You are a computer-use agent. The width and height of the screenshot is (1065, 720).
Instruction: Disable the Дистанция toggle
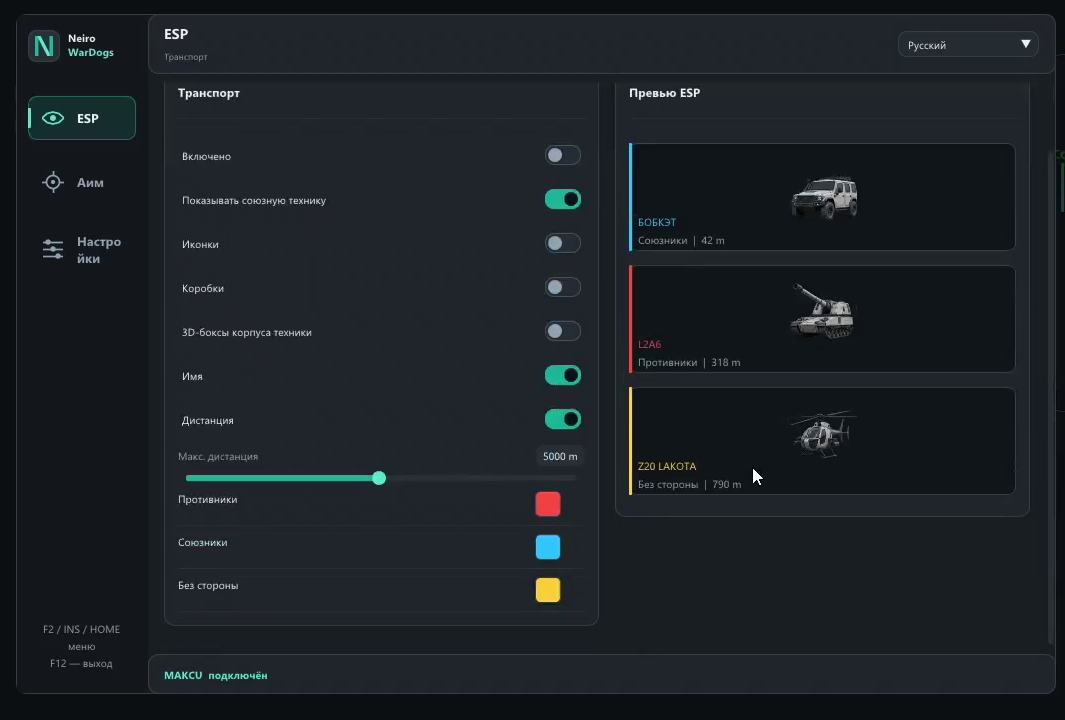[x=562, y=419]
